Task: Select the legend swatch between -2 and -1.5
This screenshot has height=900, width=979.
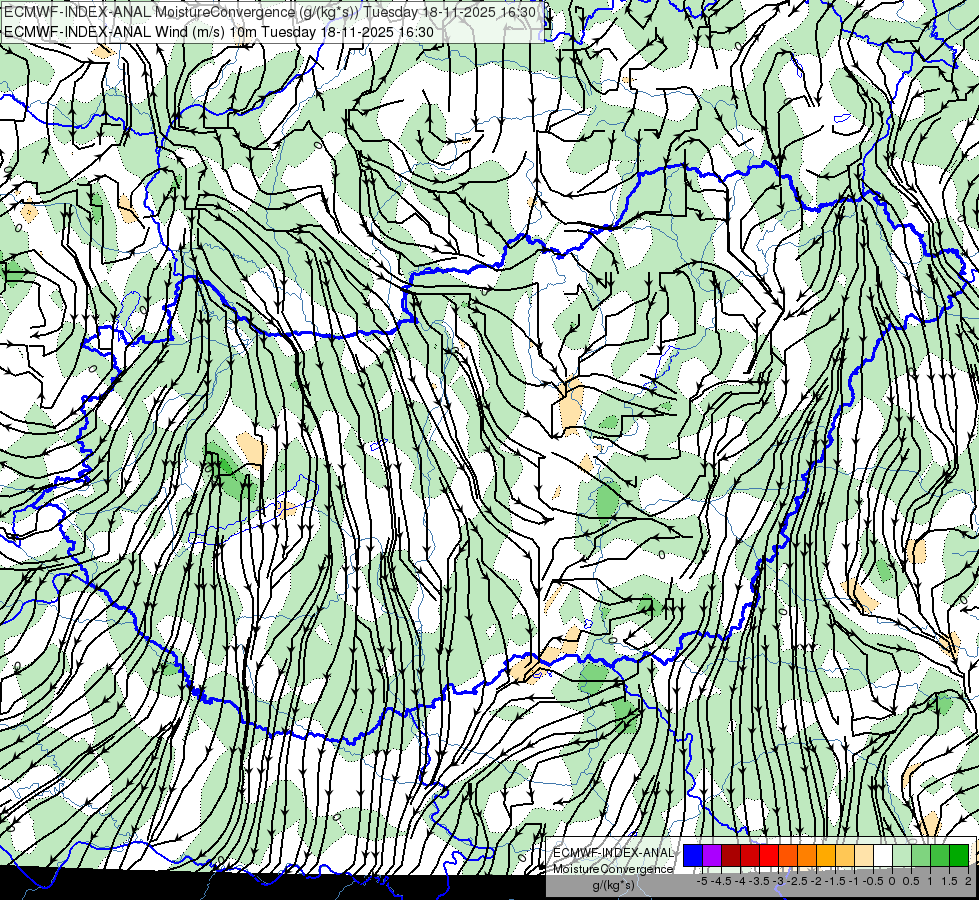Action: [x=826, y=855]
